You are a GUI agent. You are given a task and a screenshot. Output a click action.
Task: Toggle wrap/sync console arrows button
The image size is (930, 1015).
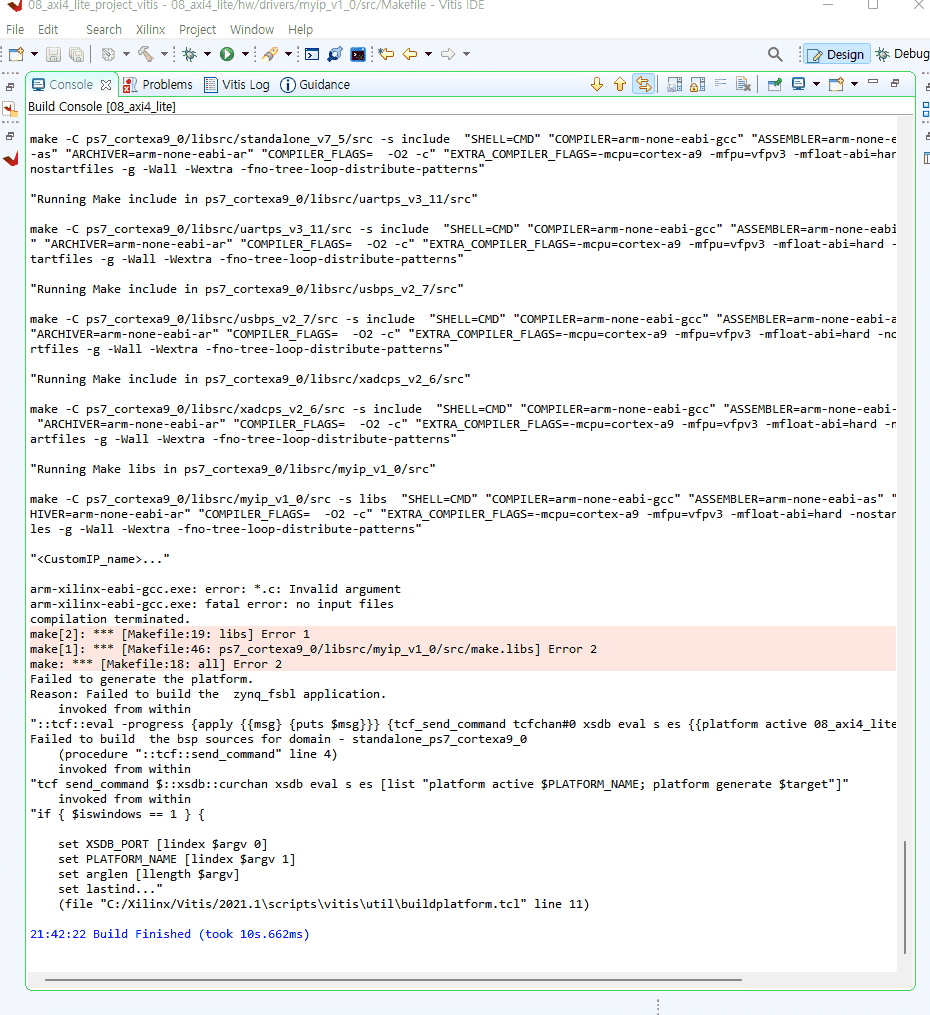643,84
